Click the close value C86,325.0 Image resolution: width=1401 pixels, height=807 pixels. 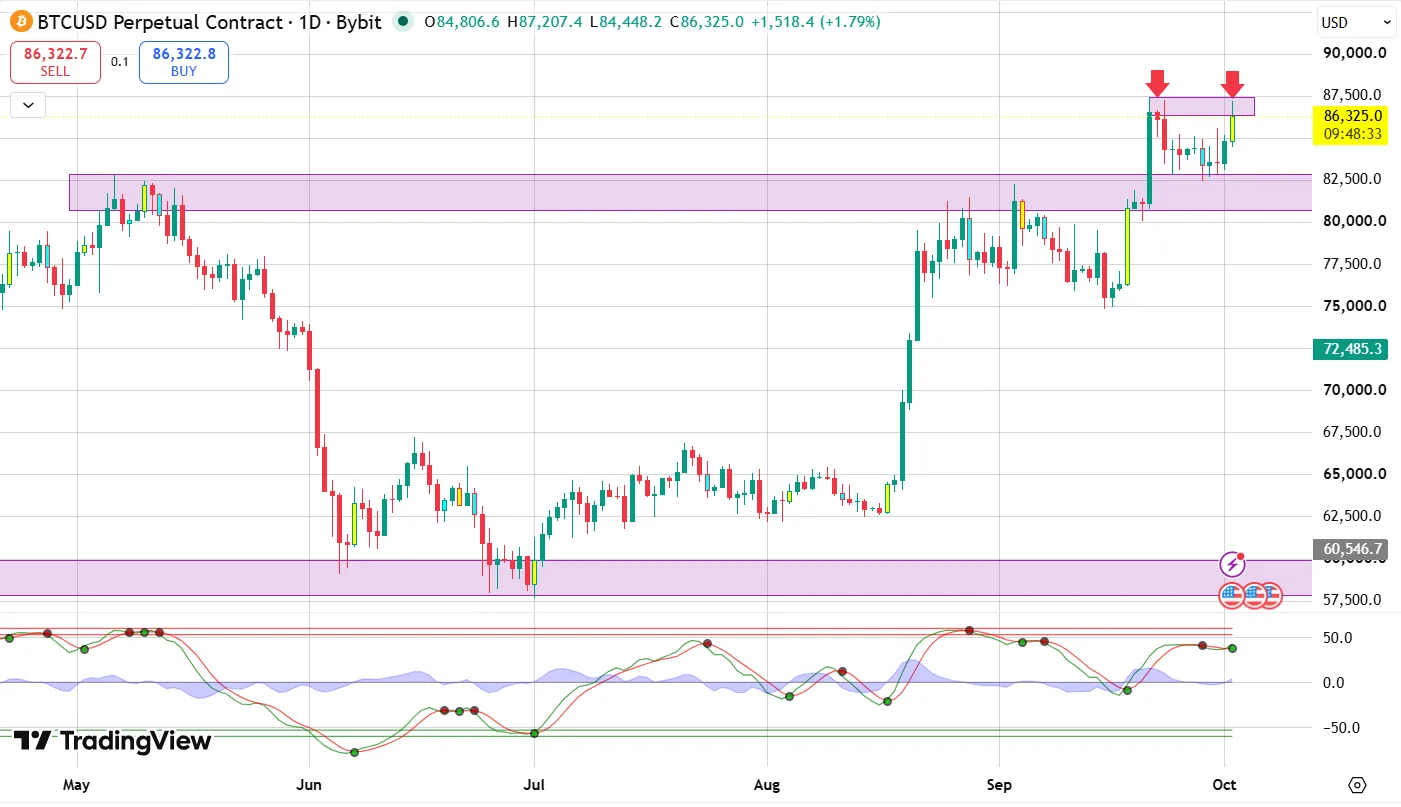pos(708,22)
